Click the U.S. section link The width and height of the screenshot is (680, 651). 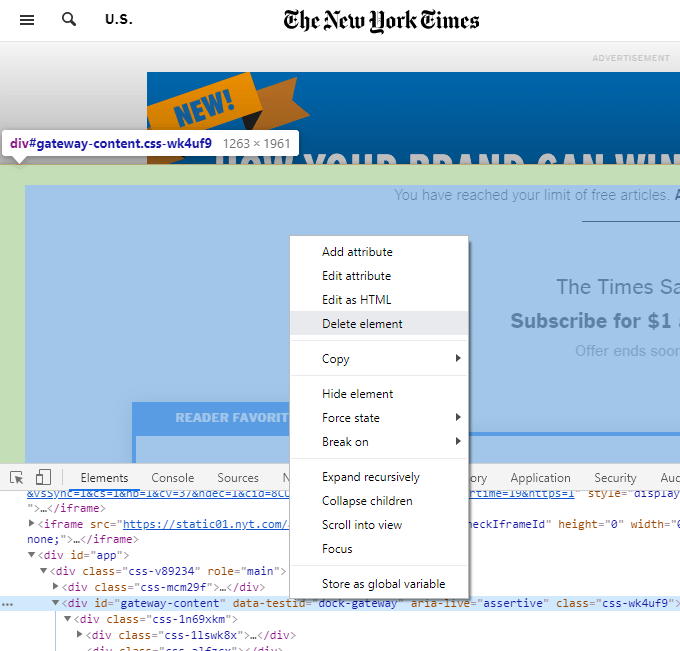click(118, 20)
